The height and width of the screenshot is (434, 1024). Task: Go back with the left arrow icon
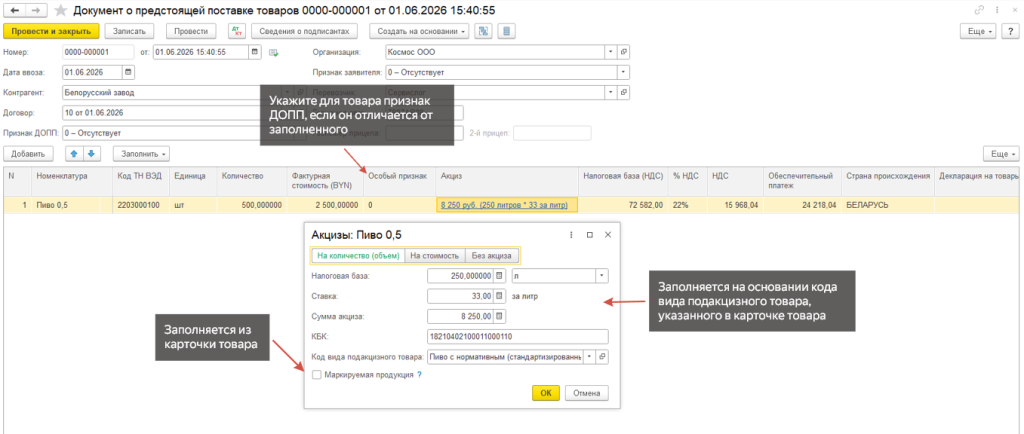[x=15, y=10]
